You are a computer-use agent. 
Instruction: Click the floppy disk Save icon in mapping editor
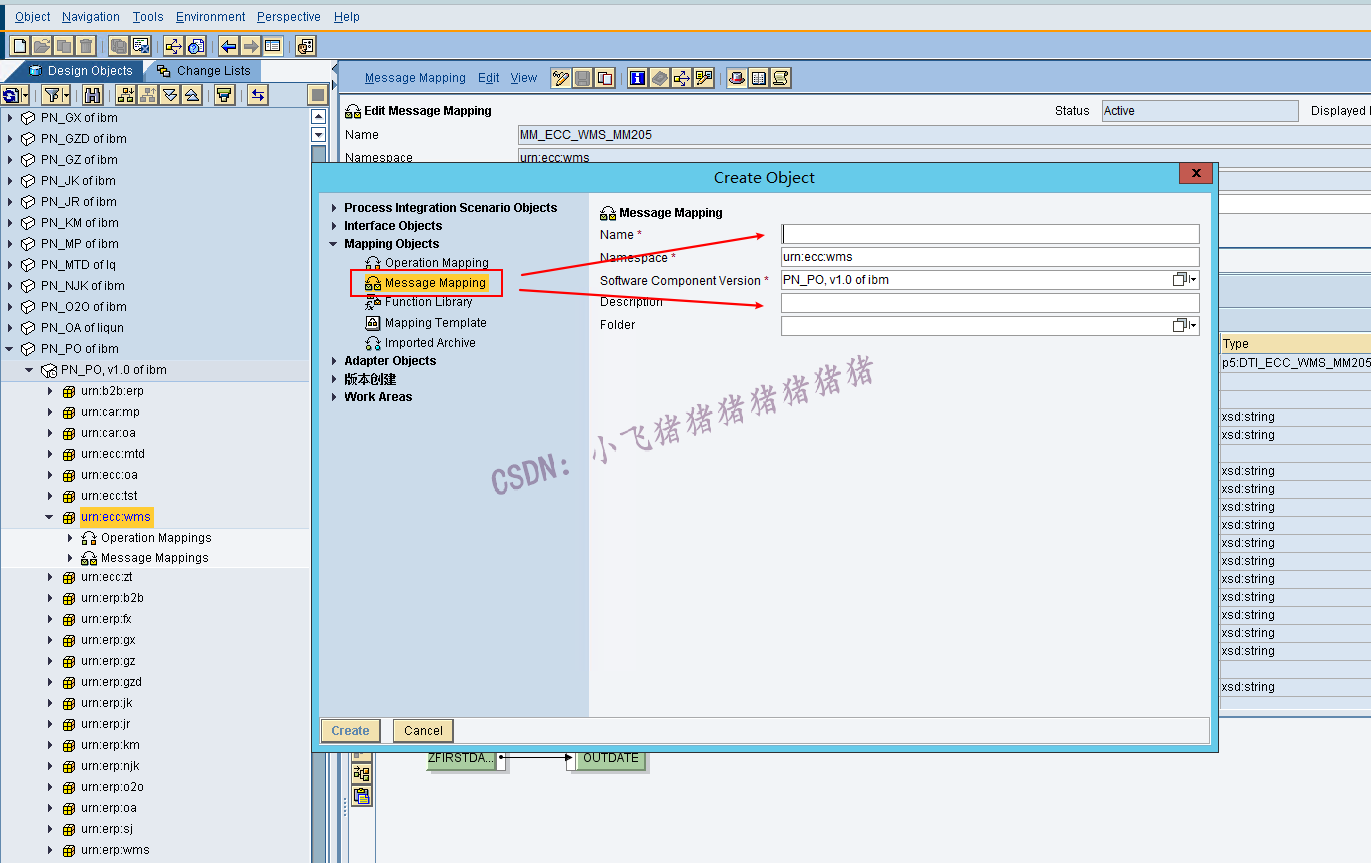(x=583, y=78)
